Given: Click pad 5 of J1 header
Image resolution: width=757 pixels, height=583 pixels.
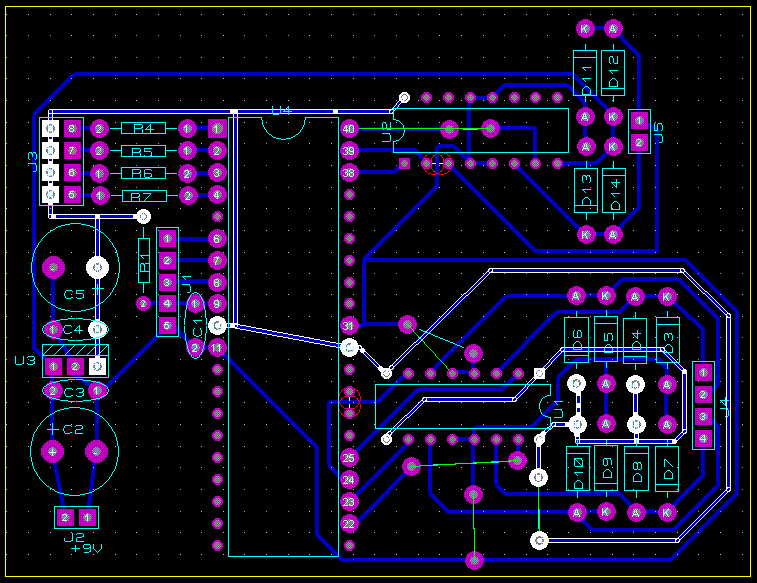Looking at the screenshot, I should [167, 326].
